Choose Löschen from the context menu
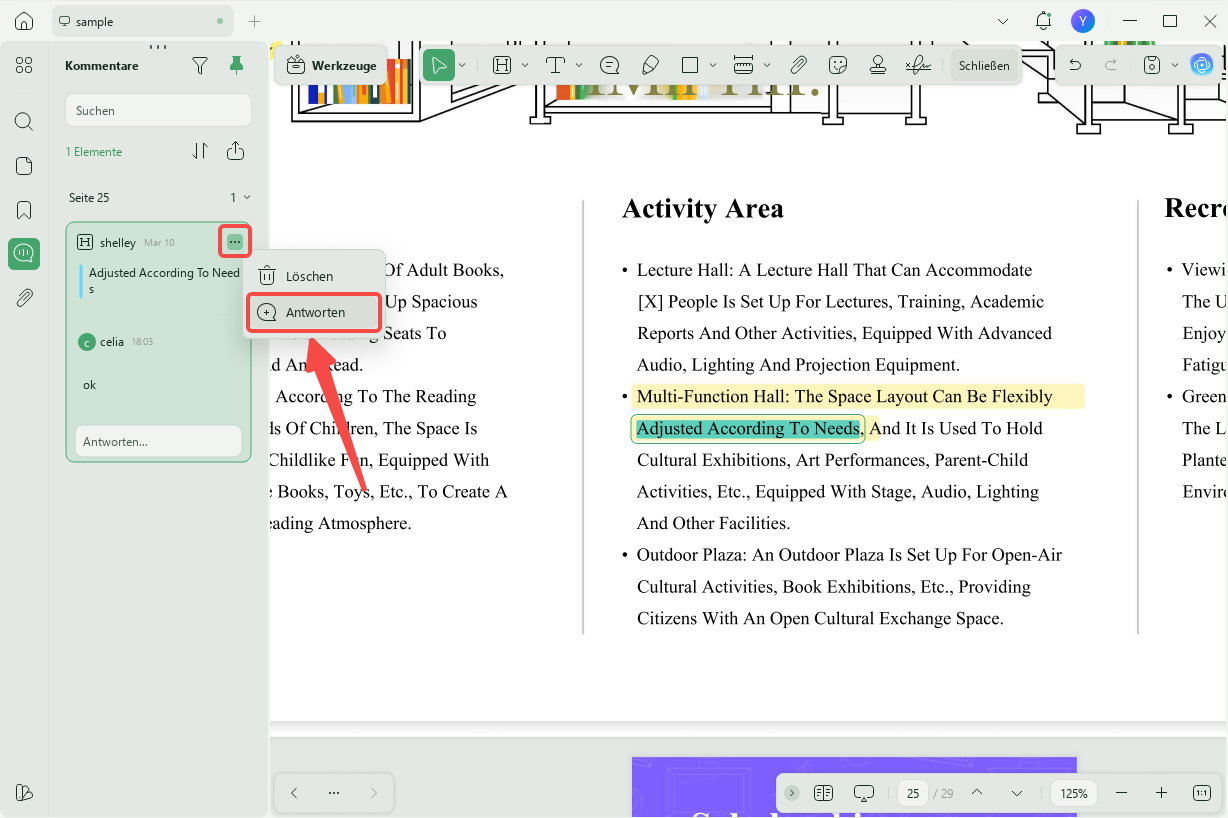Image resolution: width=1228 pixels, height=818 pixels. (309, 276)
